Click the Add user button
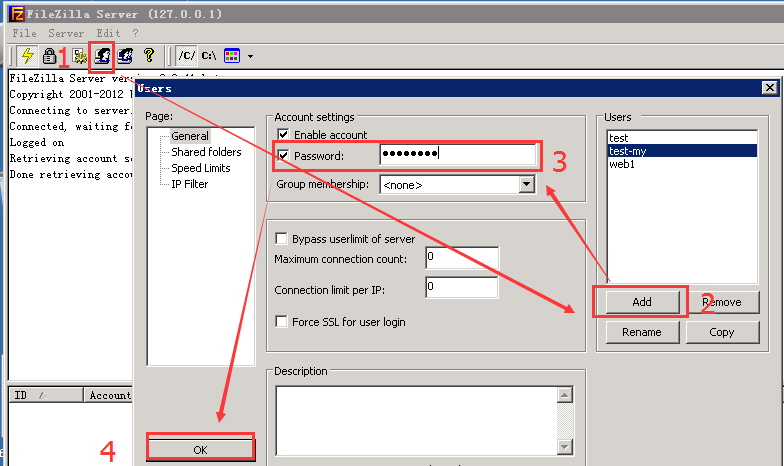 click(641, 302)
